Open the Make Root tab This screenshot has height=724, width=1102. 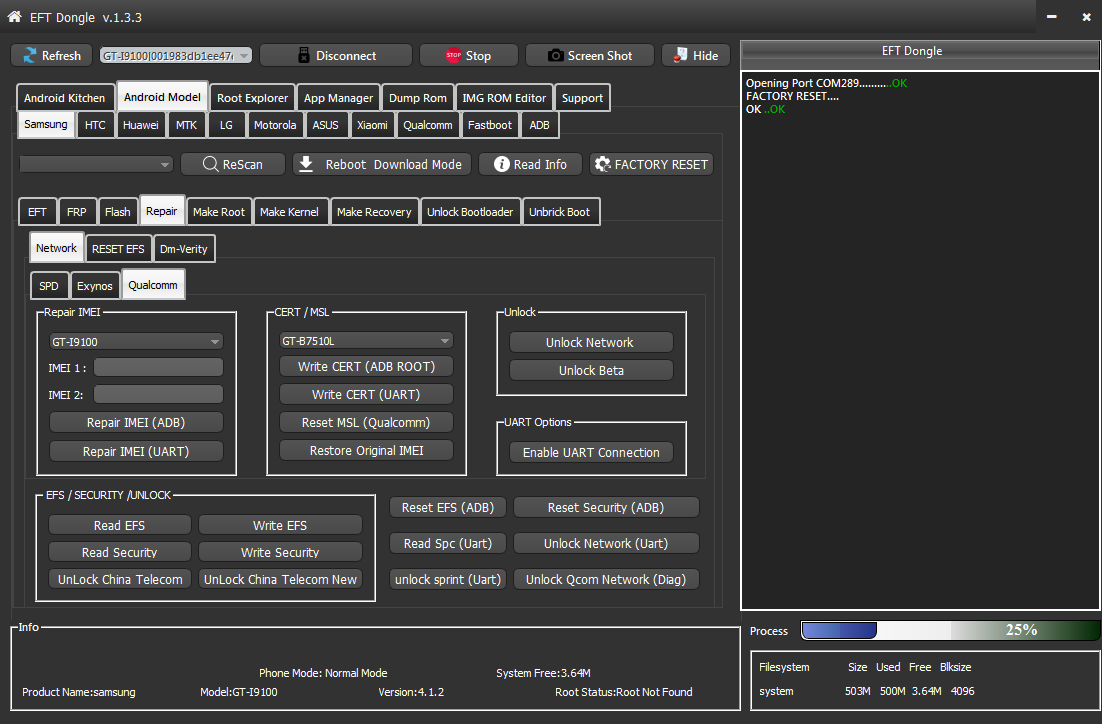click(219, 212)
